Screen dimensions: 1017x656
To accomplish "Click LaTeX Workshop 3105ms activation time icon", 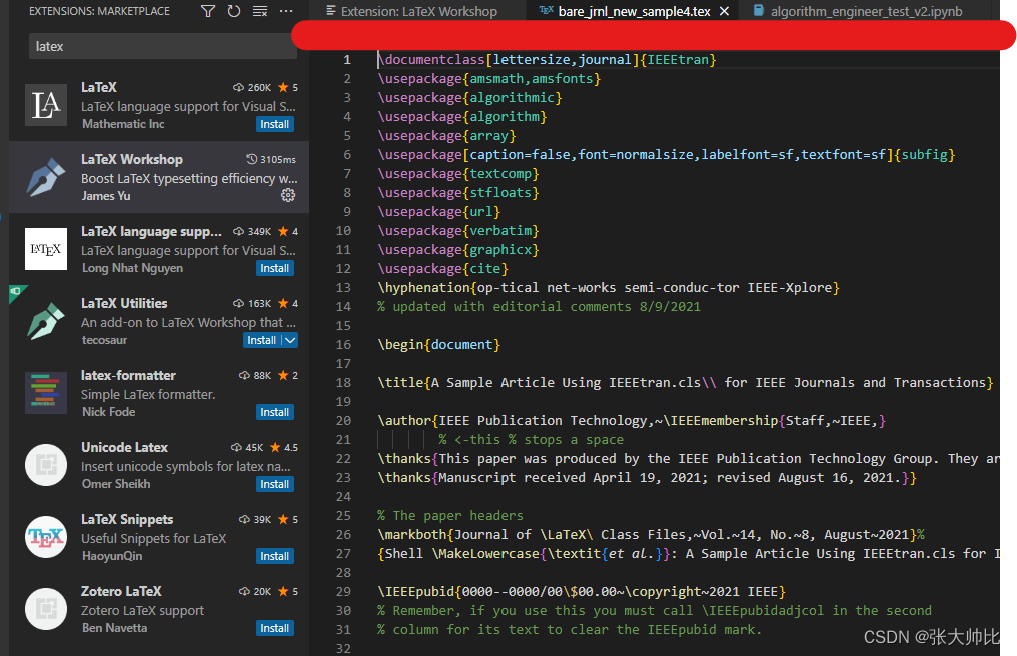I will point(252,159).
